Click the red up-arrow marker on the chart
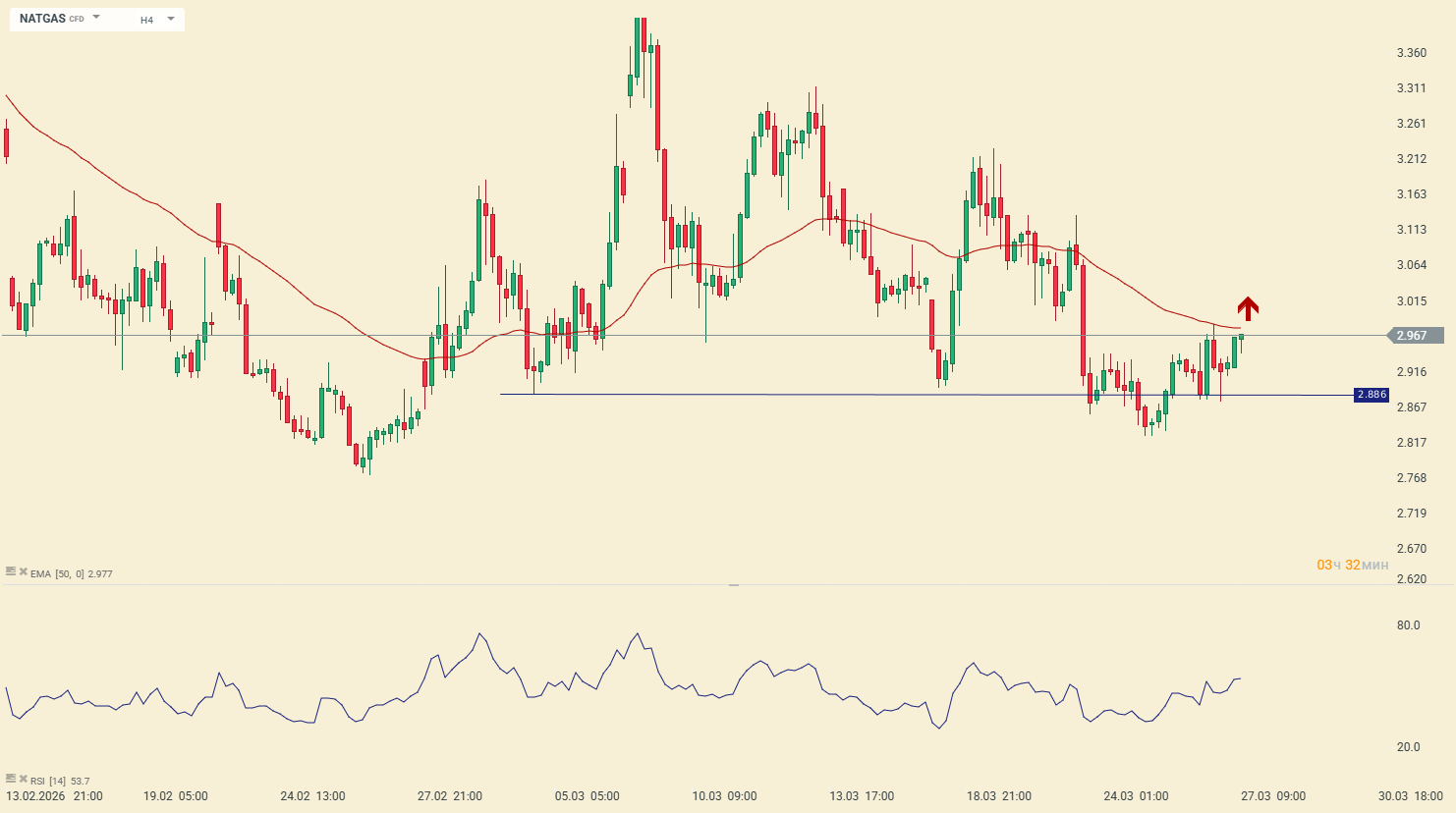The width and height of the screenshot is (1456, 813). (1248, 308)
